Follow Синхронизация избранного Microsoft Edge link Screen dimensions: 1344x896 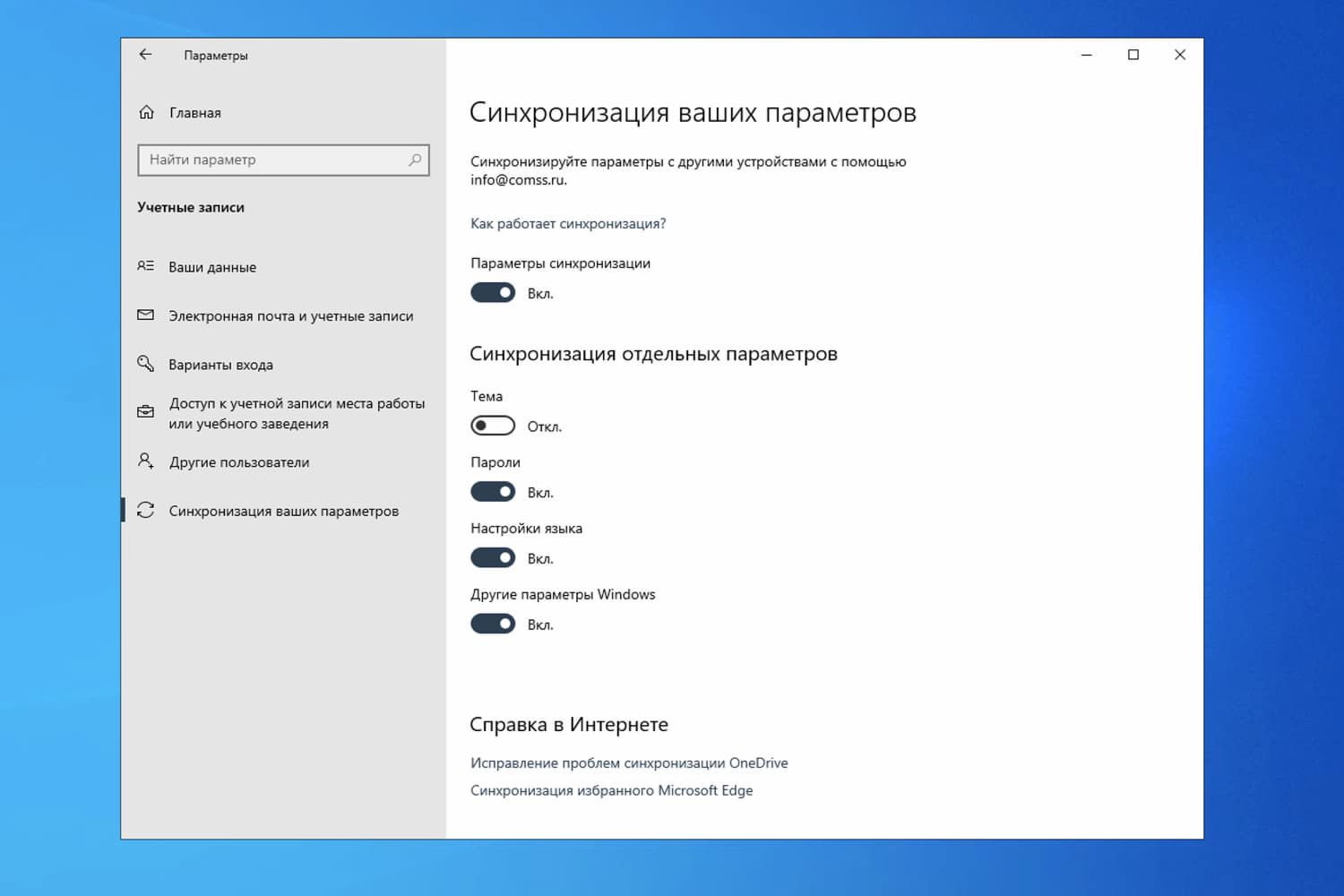coord(611,790)
